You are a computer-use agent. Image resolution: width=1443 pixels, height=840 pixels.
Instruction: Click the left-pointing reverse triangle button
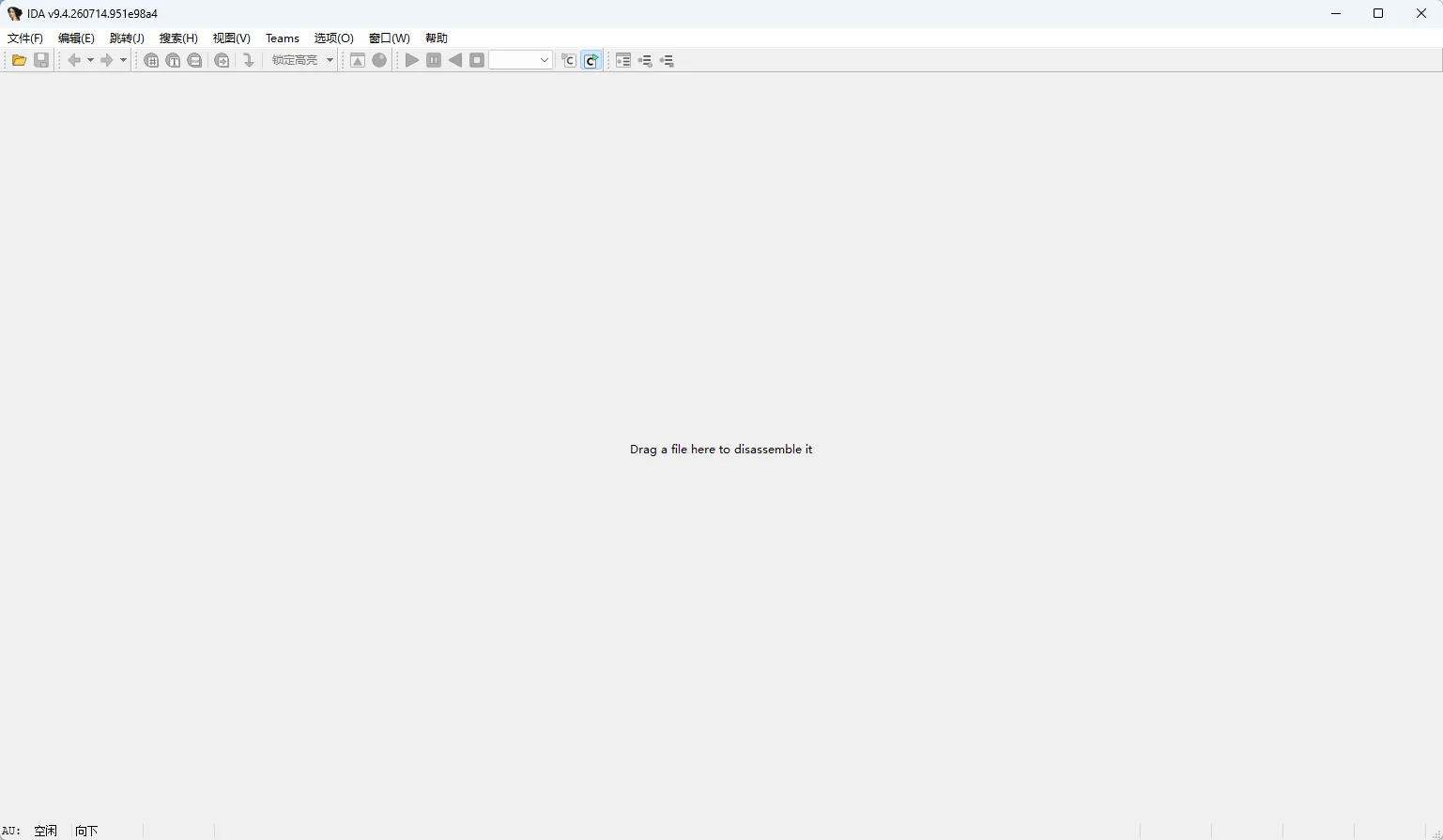pos(455,60)
